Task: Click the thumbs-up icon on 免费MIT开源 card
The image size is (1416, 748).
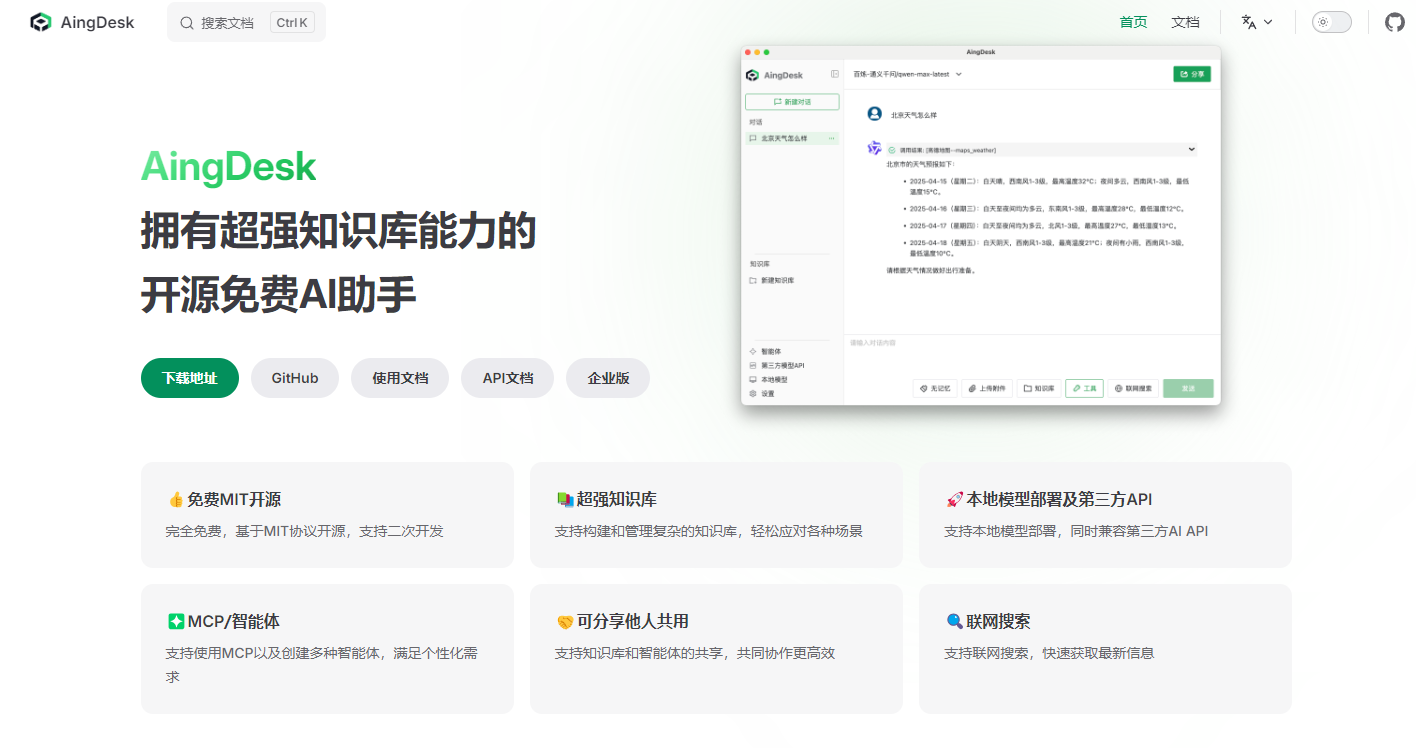Action: [x=176, y=500]
